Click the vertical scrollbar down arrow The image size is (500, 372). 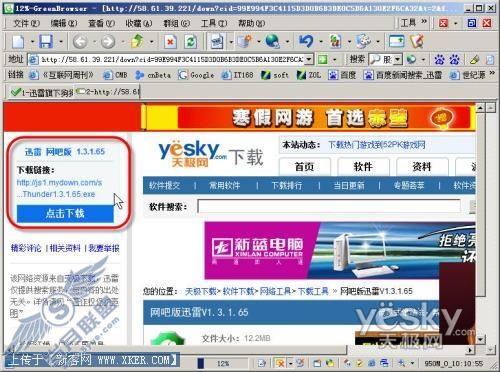480,340
